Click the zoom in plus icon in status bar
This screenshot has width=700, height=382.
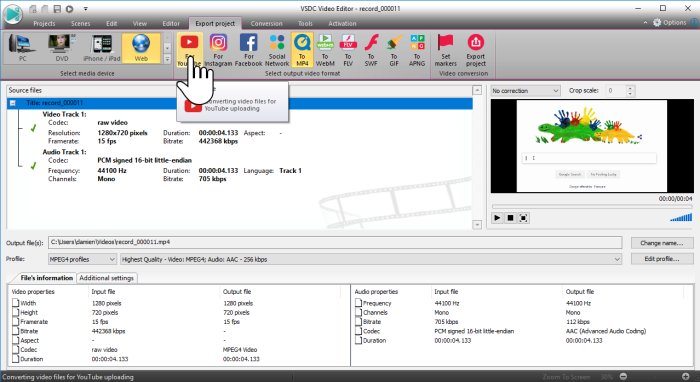[x=686, y=377]
